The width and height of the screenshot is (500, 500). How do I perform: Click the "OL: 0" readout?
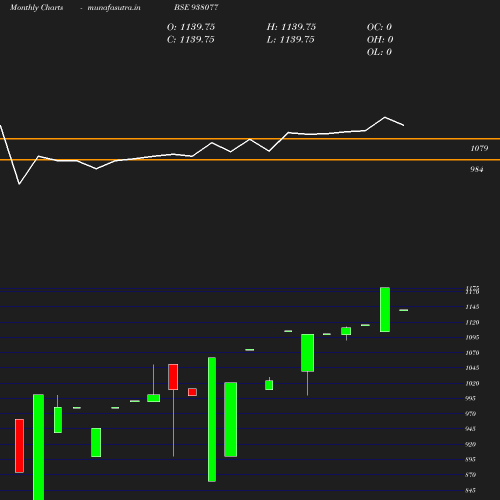(379, 52)
